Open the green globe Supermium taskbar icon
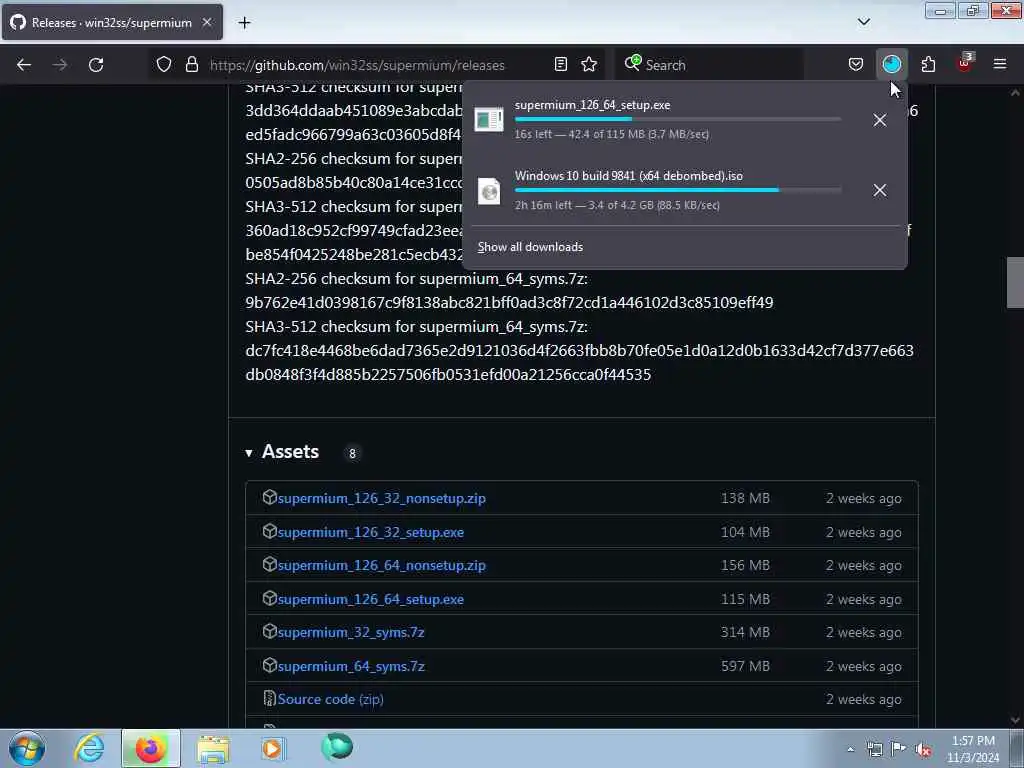This screenshot has height=768, width=1024. click(x=337, y=747)
